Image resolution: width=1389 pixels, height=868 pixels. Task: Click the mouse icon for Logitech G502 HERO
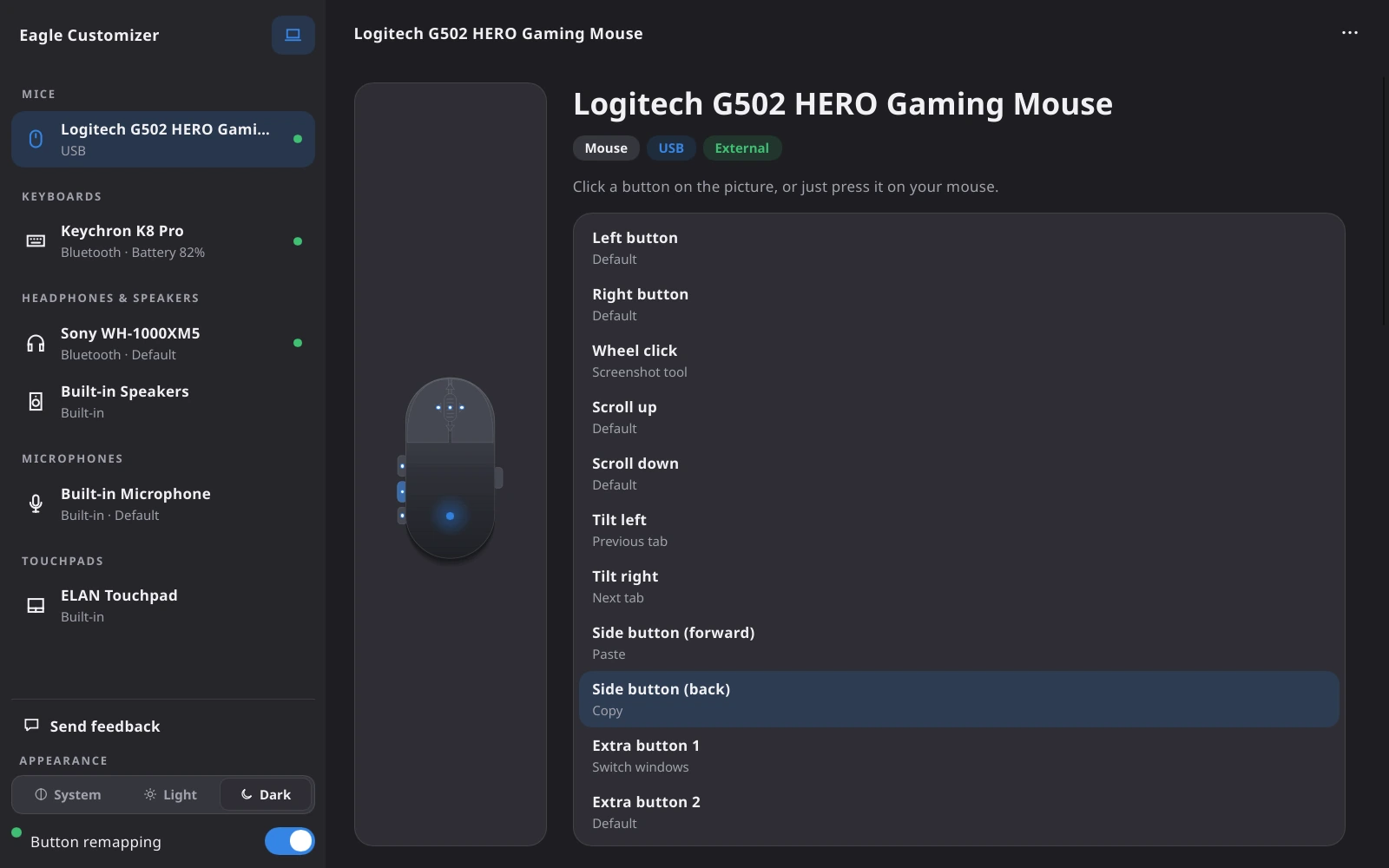click(x=36, y=139)
